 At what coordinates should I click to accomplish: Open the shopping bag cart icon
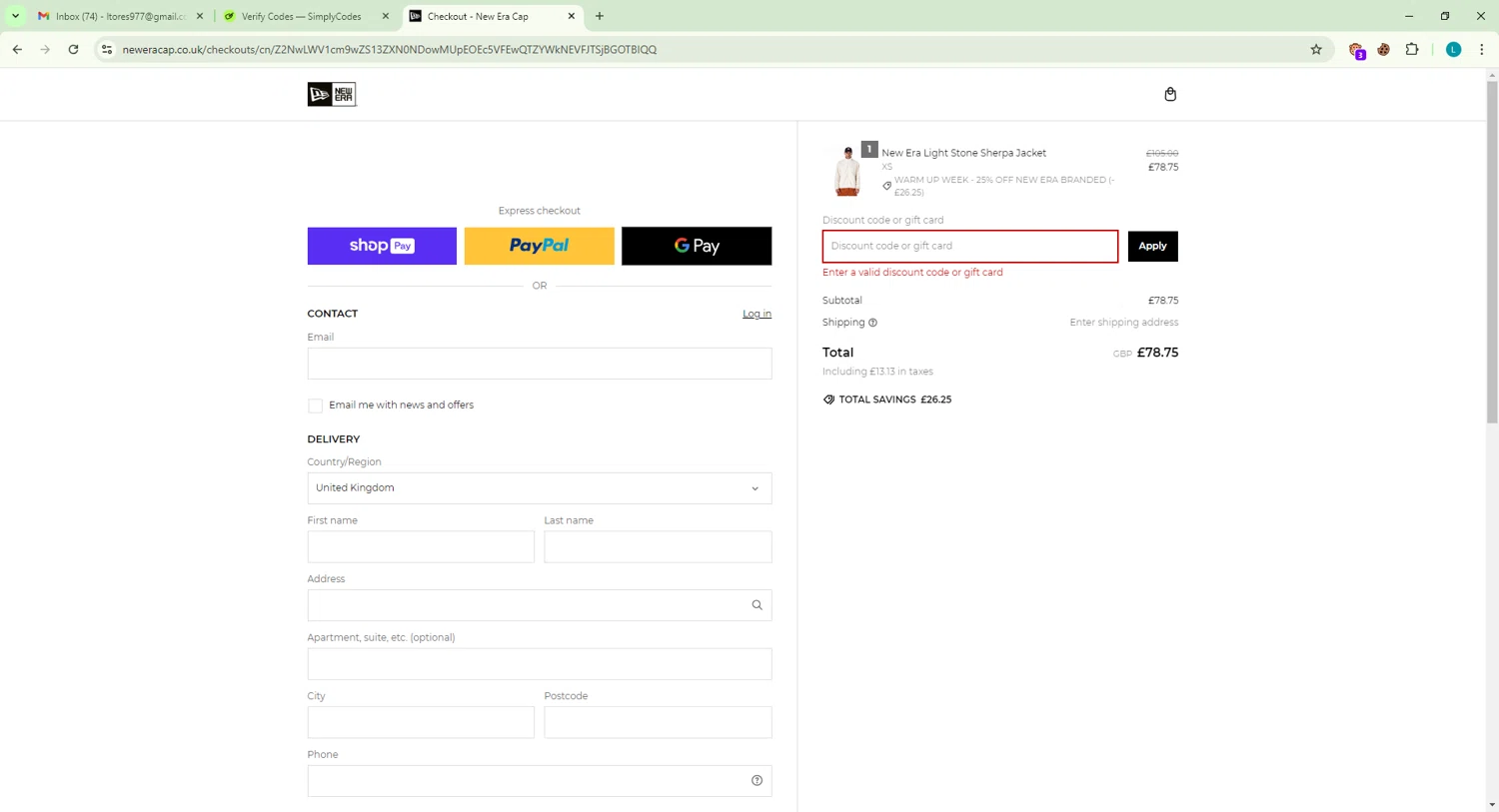(x=1170, y=94)
